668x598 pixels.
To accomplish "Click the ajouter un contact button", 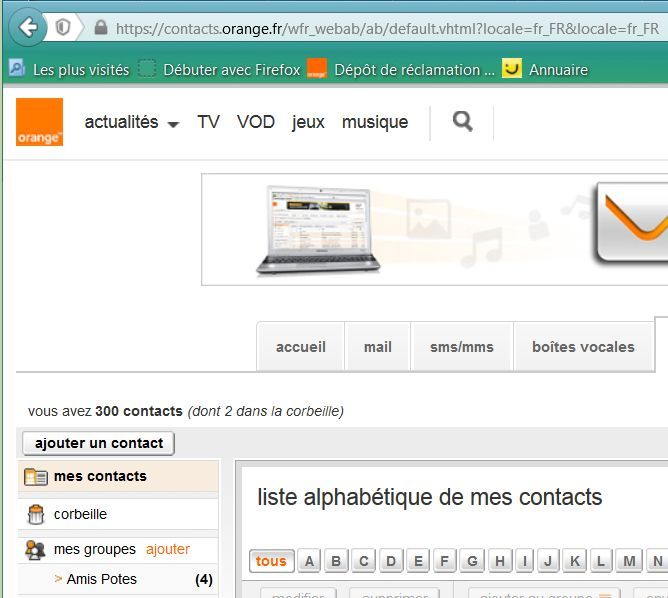I will point(98,443).
